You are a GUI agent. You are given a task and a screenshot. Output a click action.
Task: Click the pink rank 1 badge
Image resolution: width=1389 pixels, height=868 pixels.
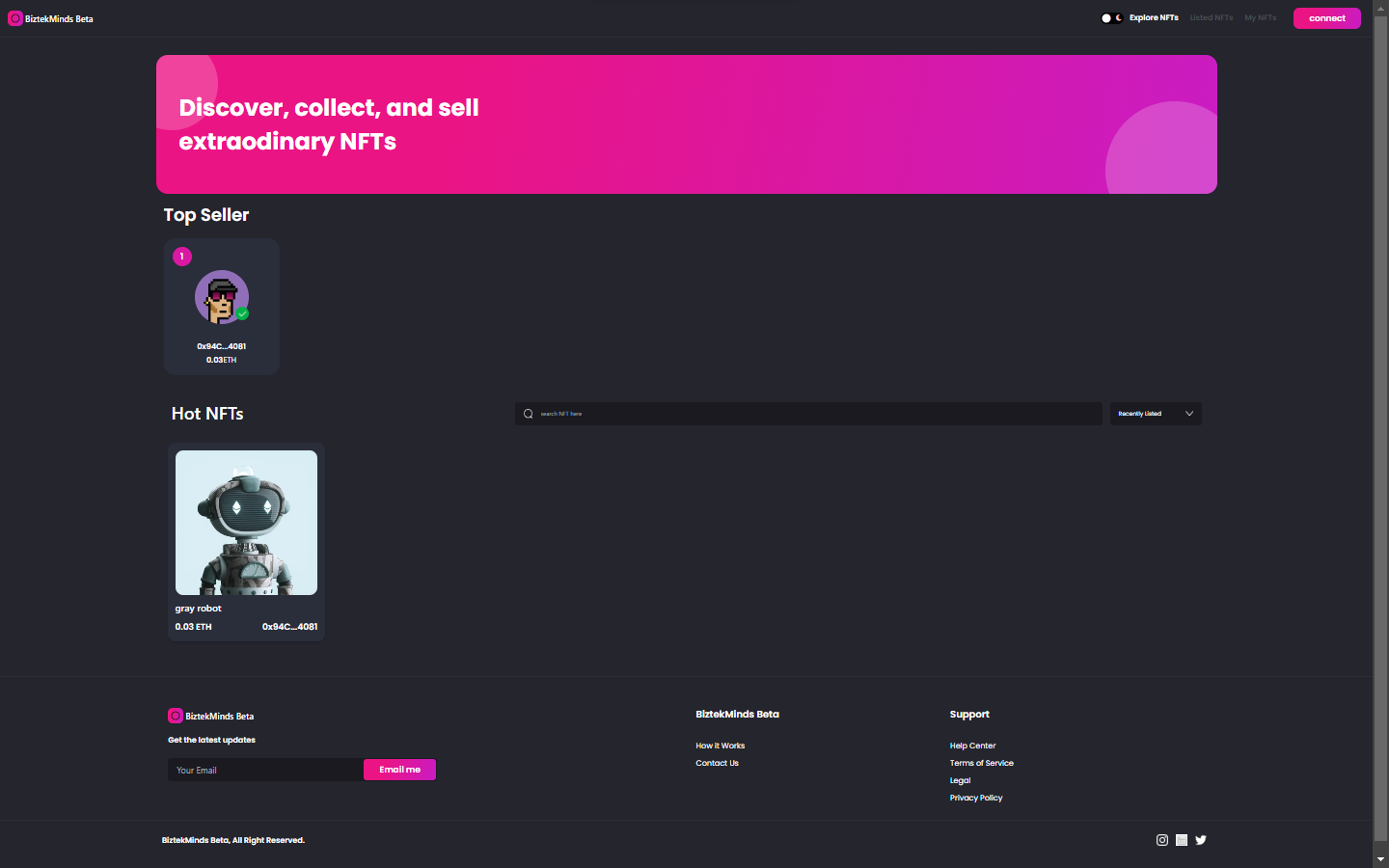182,257
